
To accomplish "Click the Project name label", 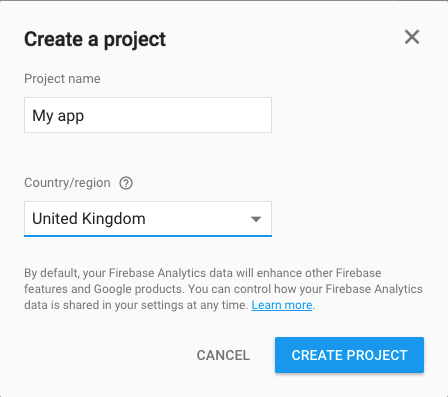I will click(62, 79).
